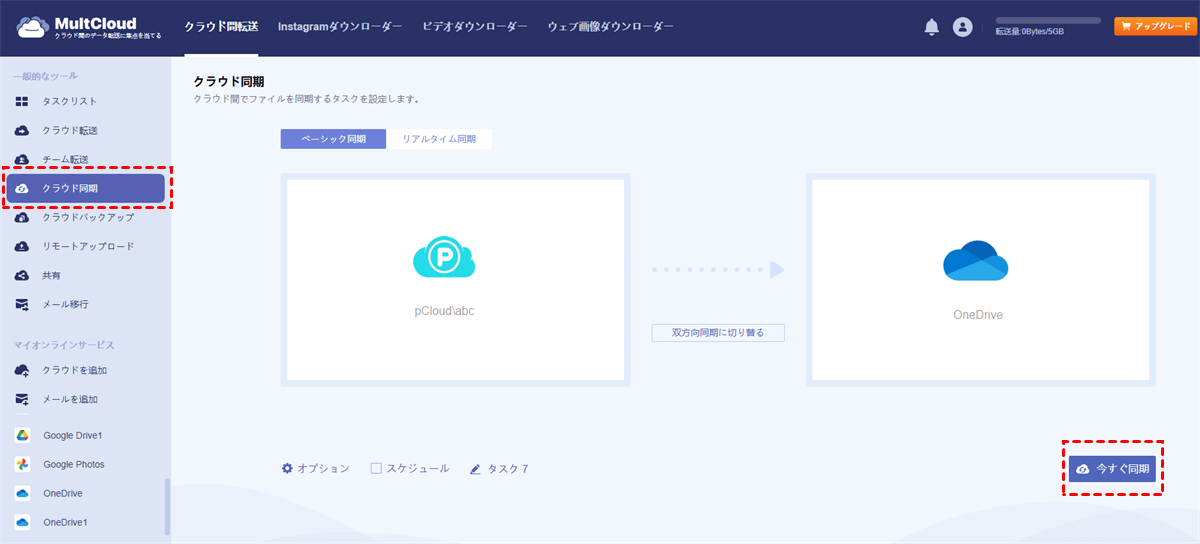Open the notification bell
Image resolution: width=1200 pixels, height=544 pixels.
(931, 27)
